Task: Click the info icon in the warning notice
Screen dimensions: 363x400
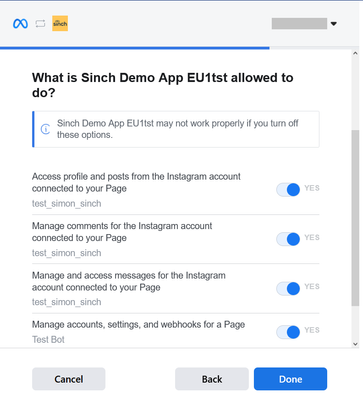Action: pyautogui.click(x=45, y=129)
